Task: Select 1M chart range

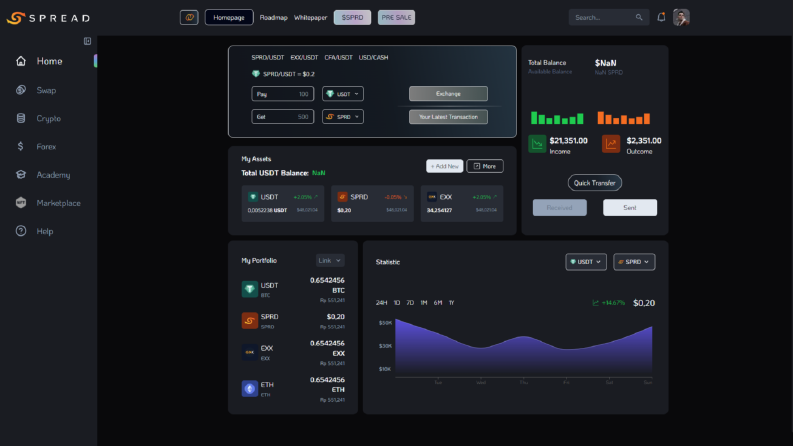Action: coord(424,303)
